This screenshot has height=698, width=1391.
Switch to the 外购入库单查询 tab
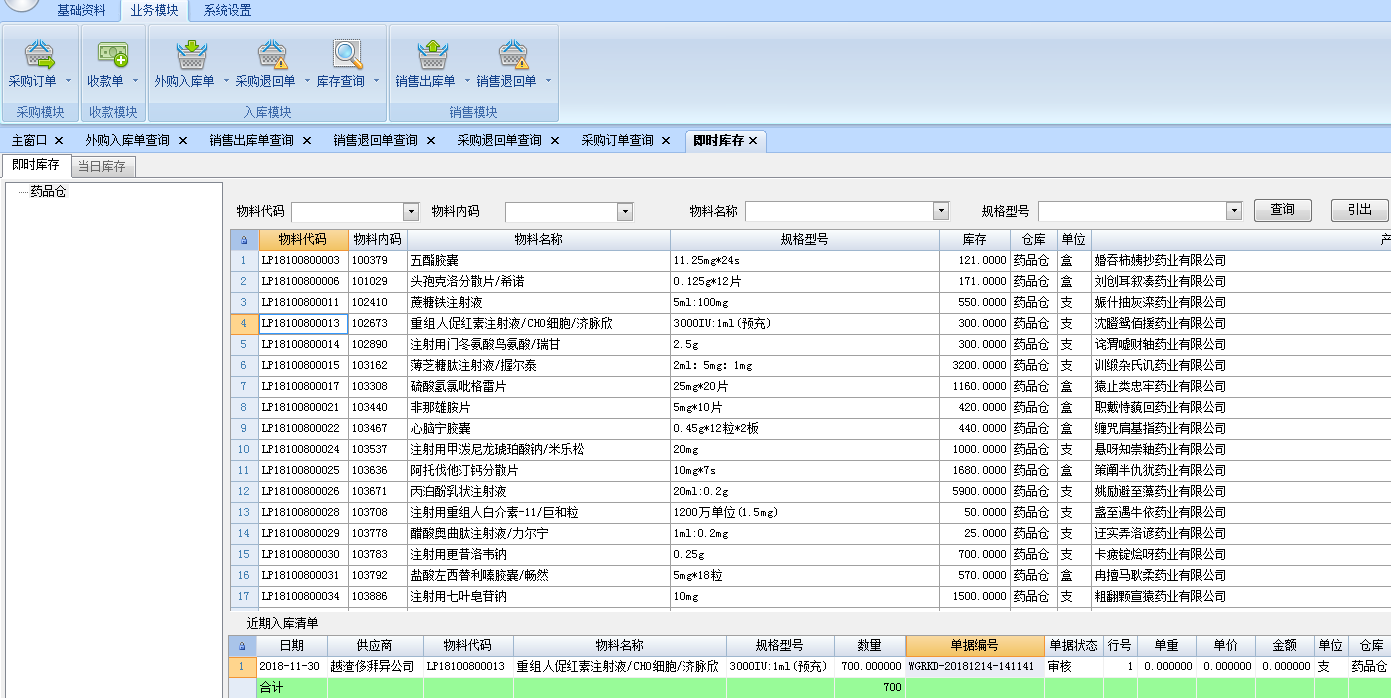[128, 141]
